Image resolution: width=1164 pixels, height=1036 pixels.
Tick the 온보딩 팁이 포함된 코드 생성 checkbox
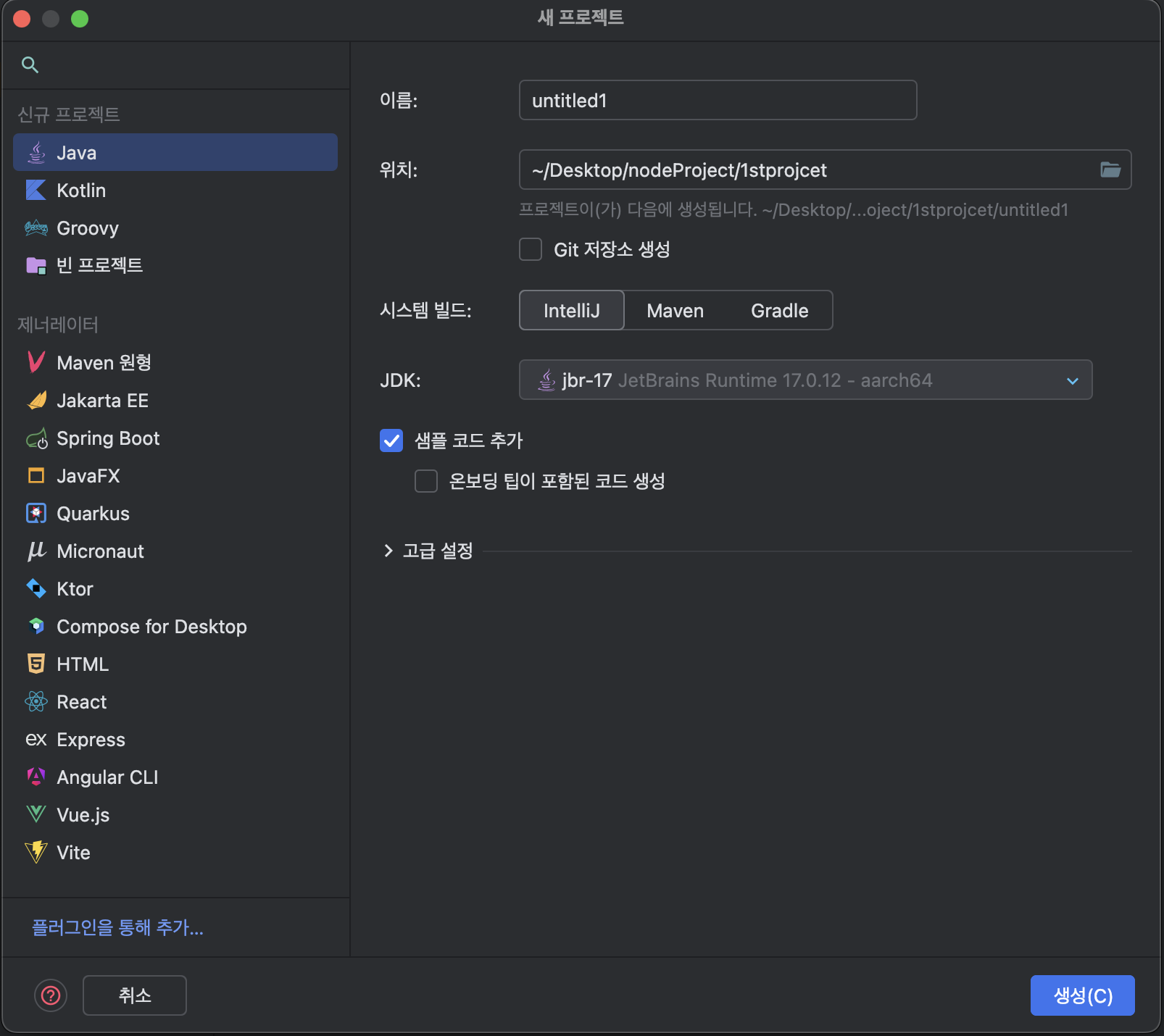tap(426, 481)
